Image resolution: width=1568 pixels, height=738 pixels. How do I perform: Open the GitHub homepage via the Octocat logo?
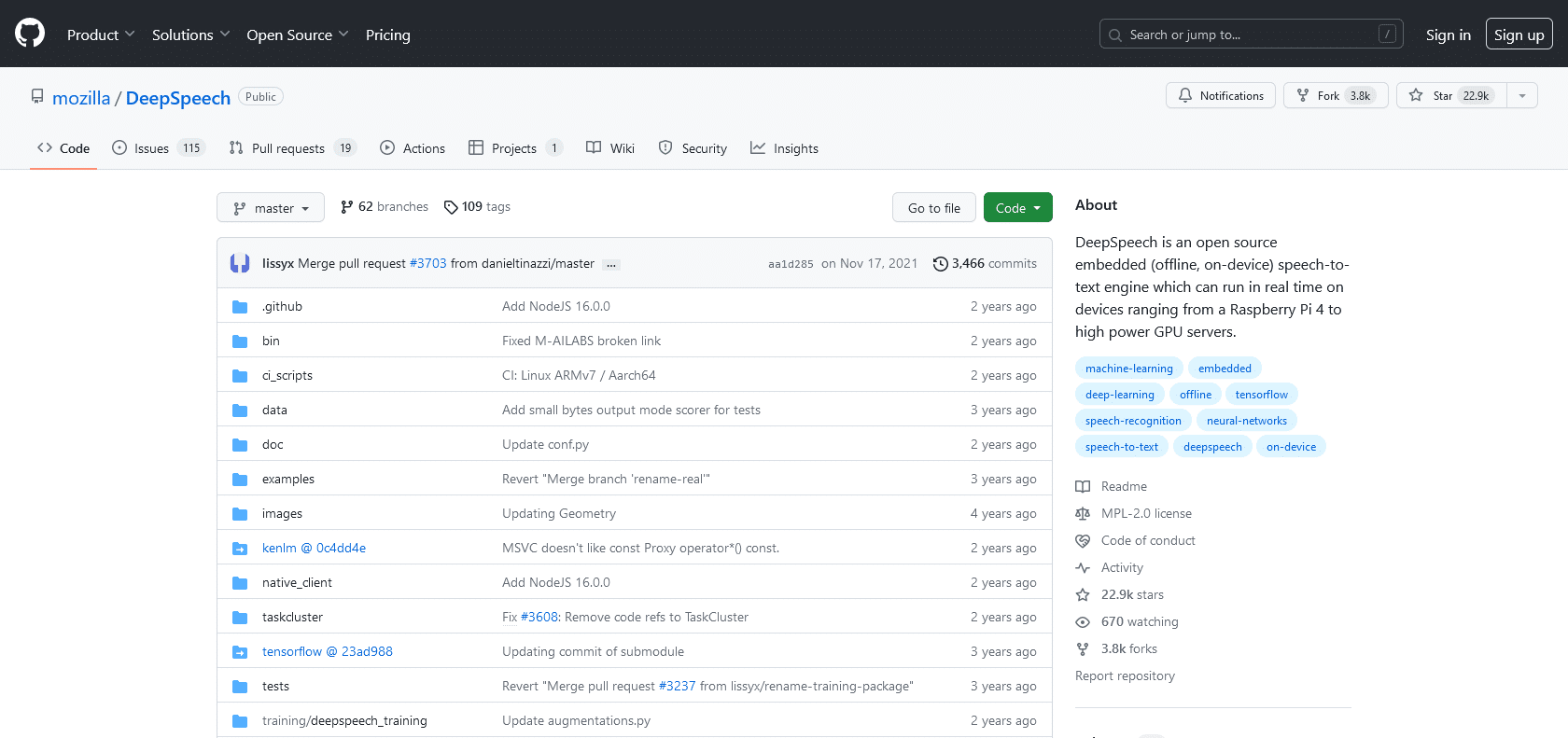[x=30, y=34]
